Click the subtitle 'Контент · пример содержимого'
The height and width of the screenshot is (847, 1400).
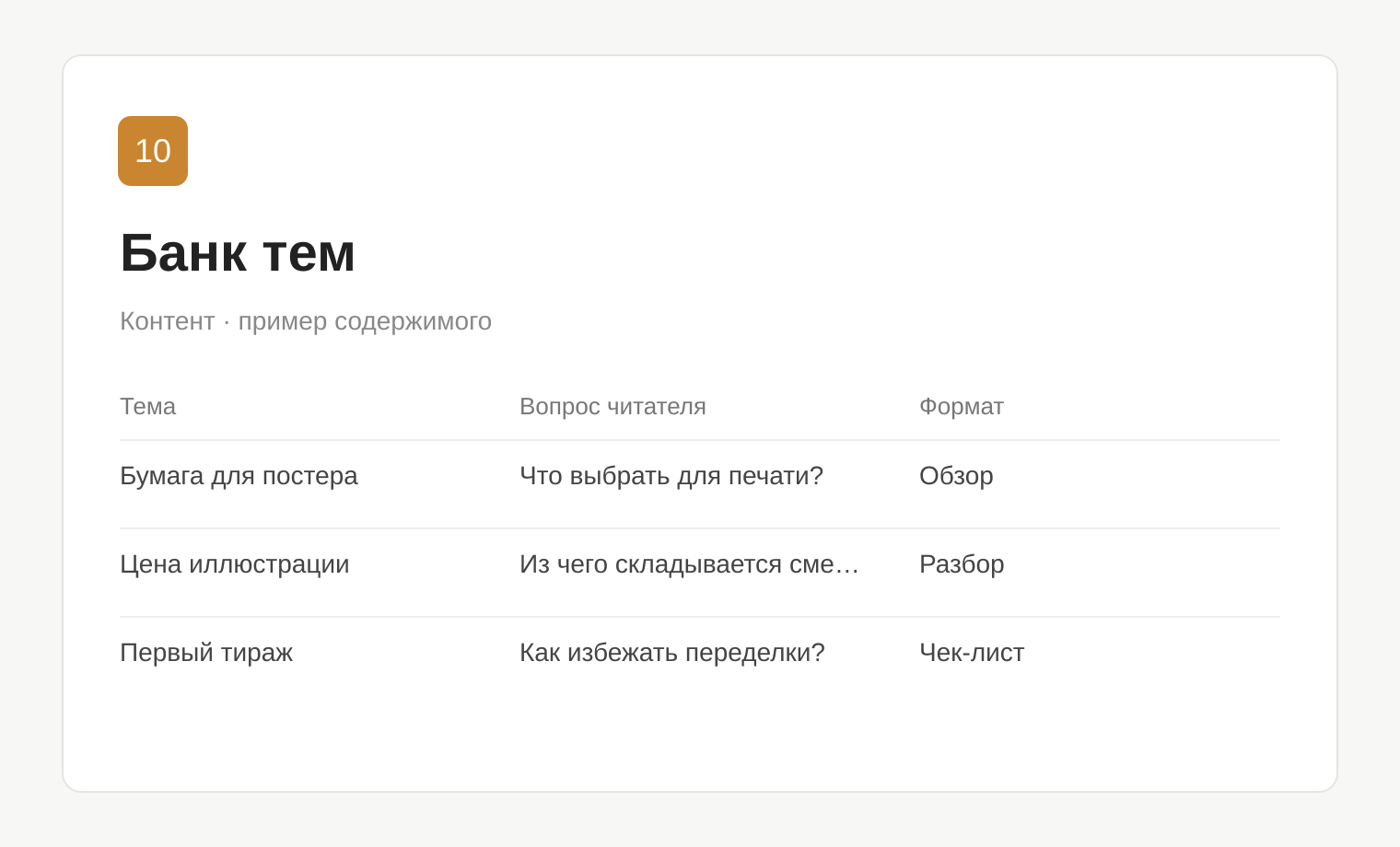(x=306, y=321)
